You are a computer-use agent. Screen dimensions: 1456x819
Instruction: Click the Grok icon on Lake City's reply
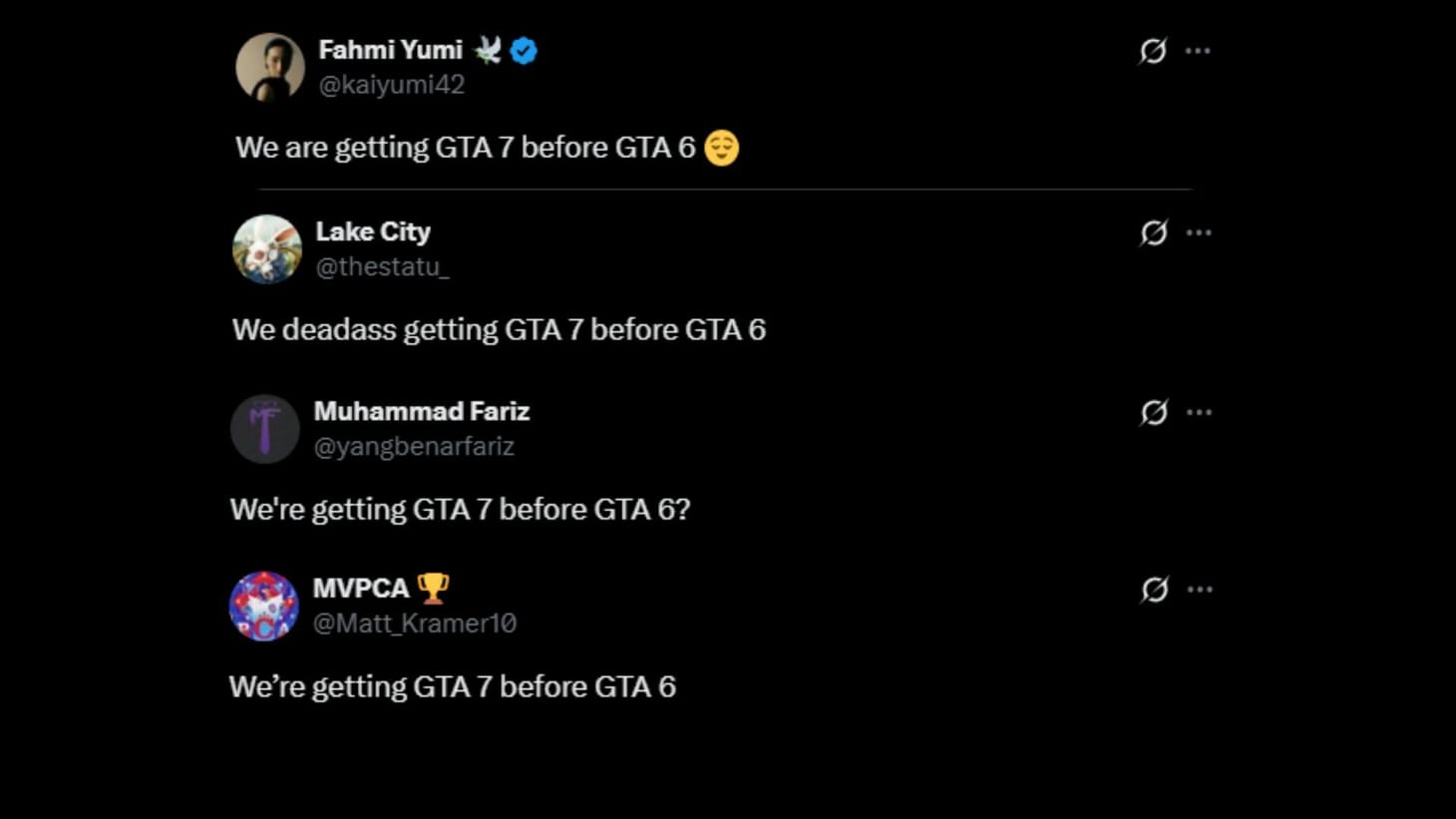(1152, 233)
